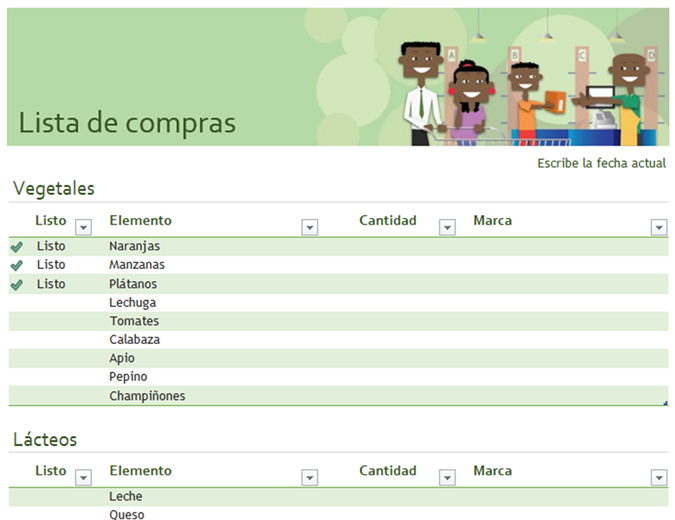Click the Listo column header in Lácteos
675x520 pixels.
point(51,470)
